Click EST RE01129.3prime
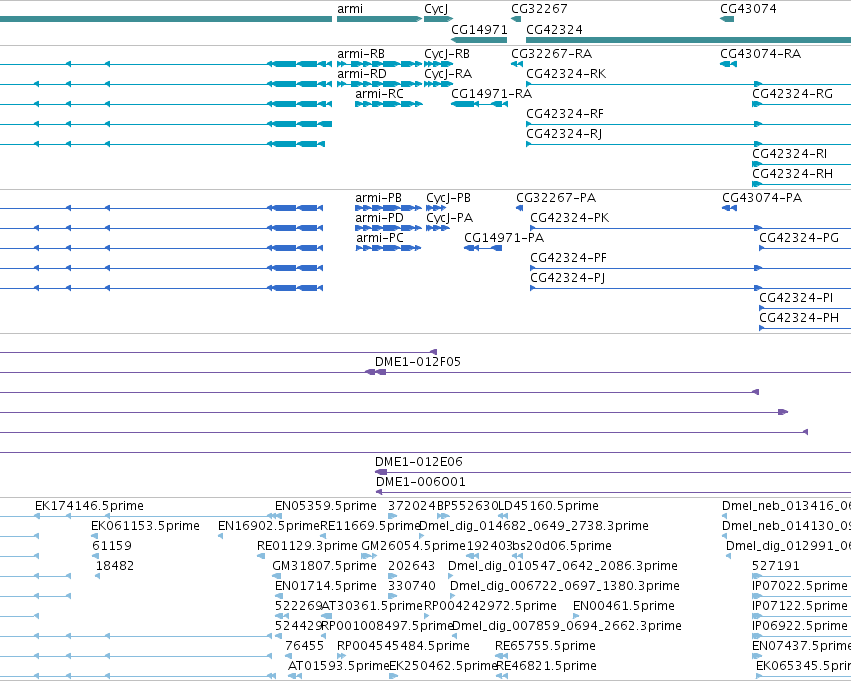Screen dimensions: 851x681 [x=307, y=546]
